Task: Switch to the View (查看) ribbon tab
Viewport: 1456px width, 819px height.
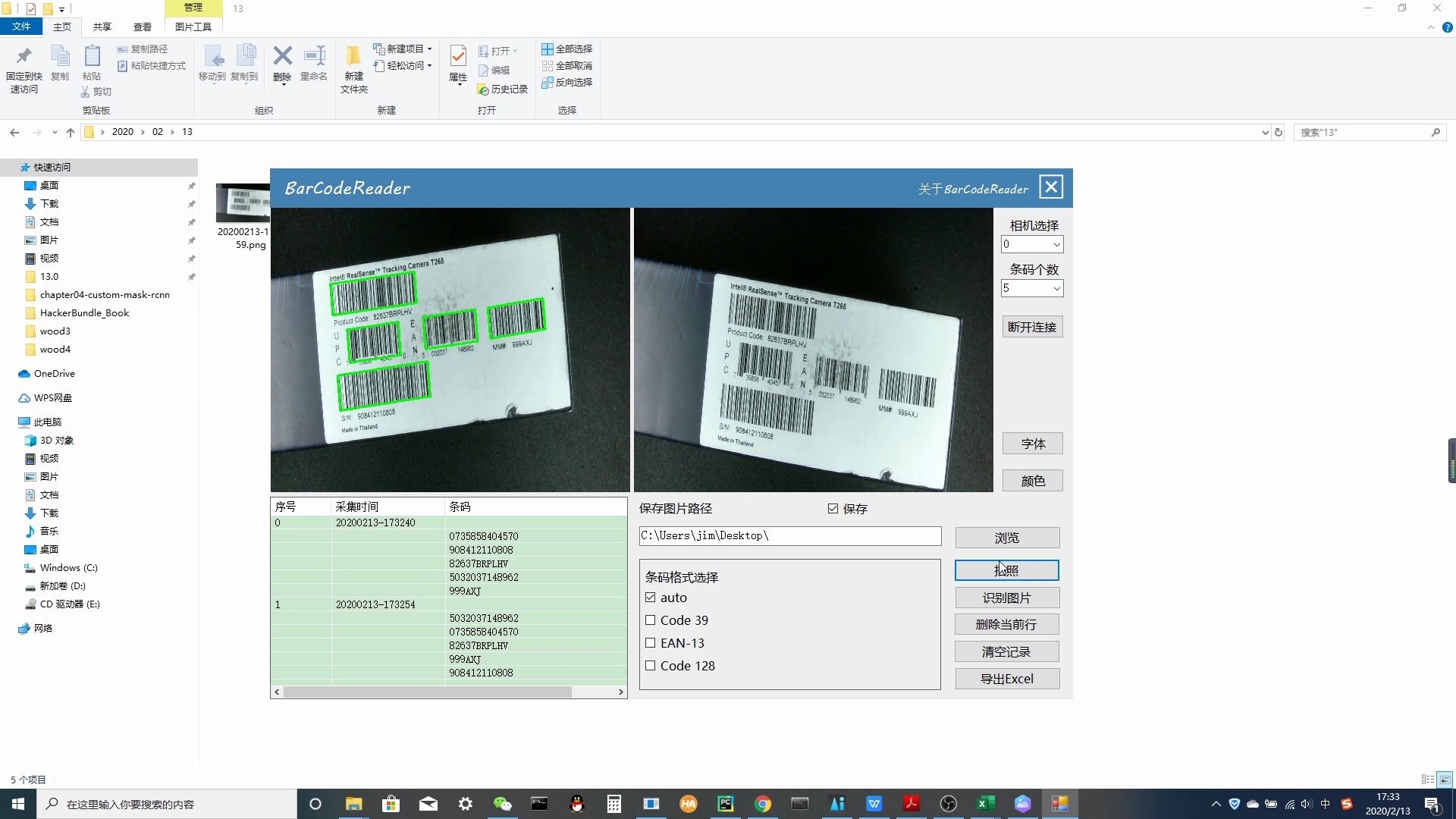Action: click(x=142, y=27)
